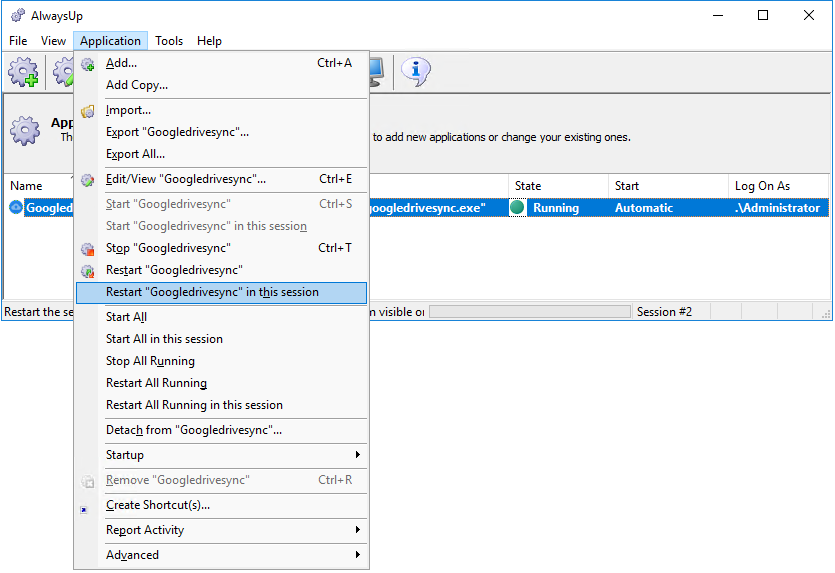Open the Tools menu
This screenshot has width=835, height=573.
pos(169,40)
